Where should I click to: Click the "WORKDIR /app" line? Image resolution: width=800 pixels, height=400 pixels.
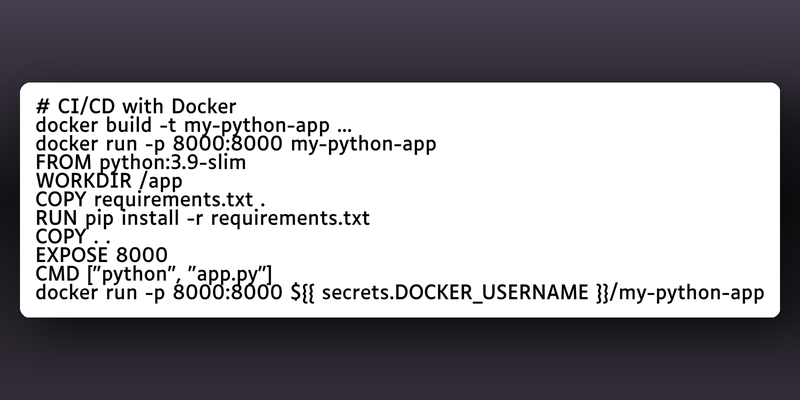pos(109,181)
